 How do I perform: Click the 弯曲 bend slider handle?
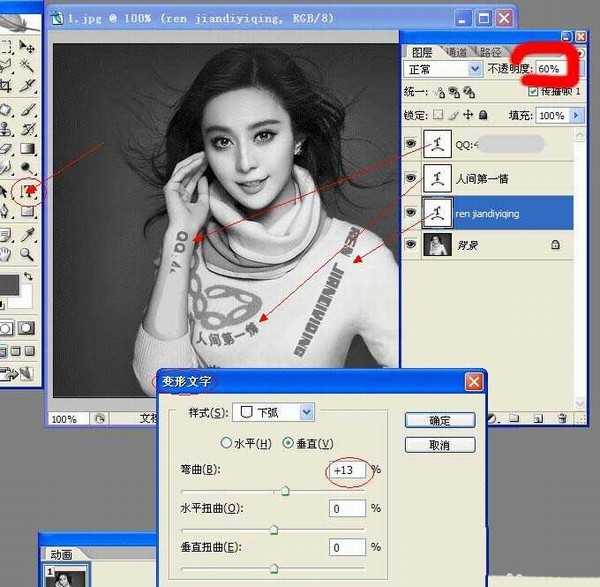click(285, 491)
